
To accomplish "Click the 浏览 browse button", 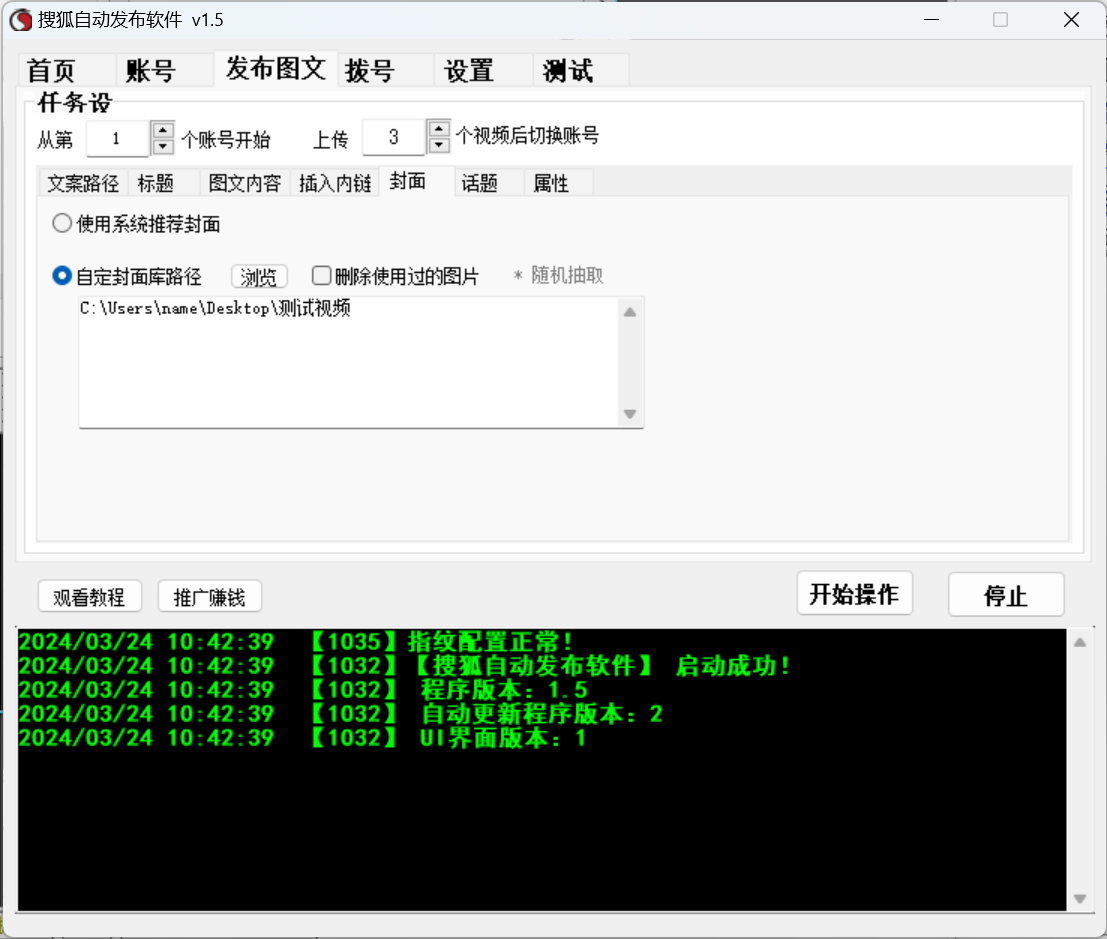I will (x=259, y=277).
